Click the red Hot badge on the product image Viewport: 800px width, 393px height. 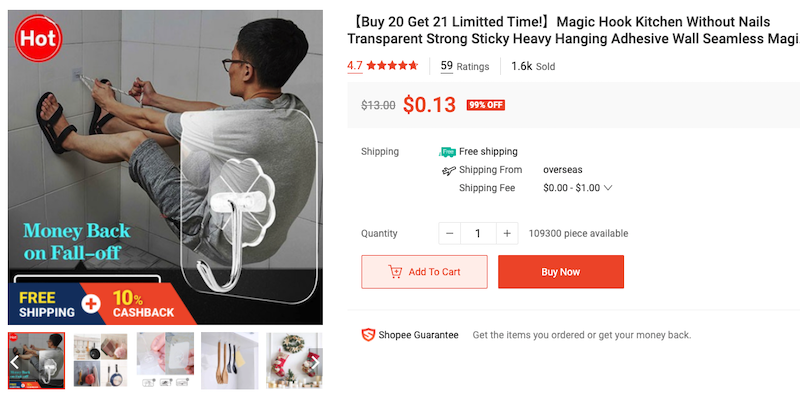click(38, 38)
